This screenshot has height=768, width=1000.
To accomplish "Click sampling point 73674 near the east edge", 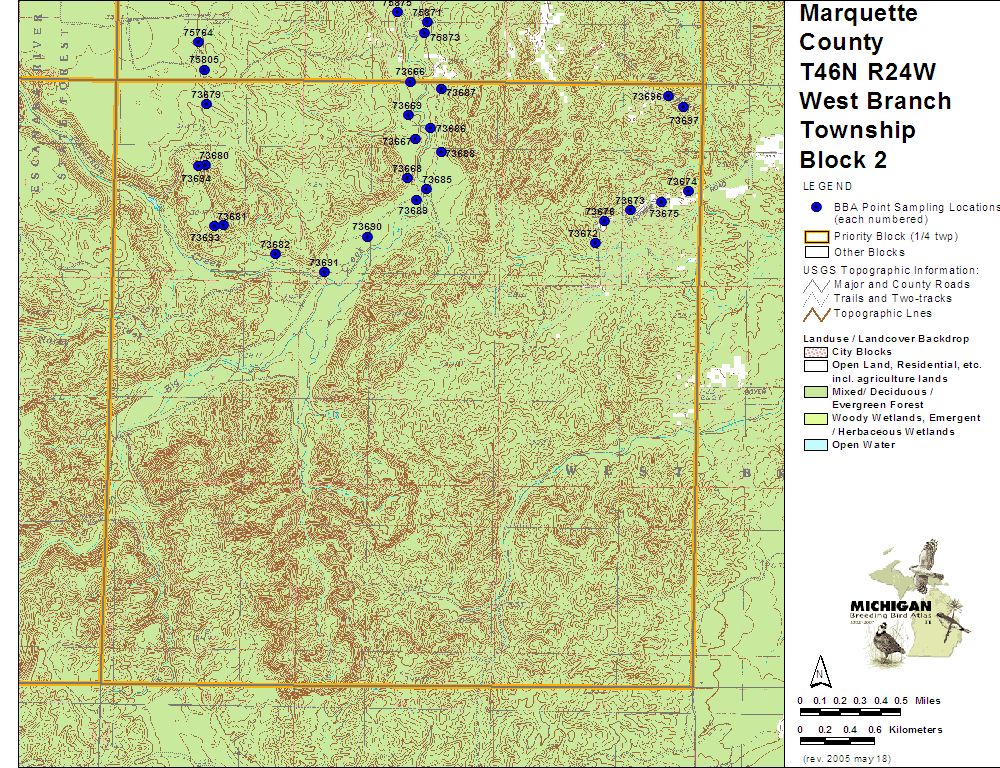I will [688, 191].
